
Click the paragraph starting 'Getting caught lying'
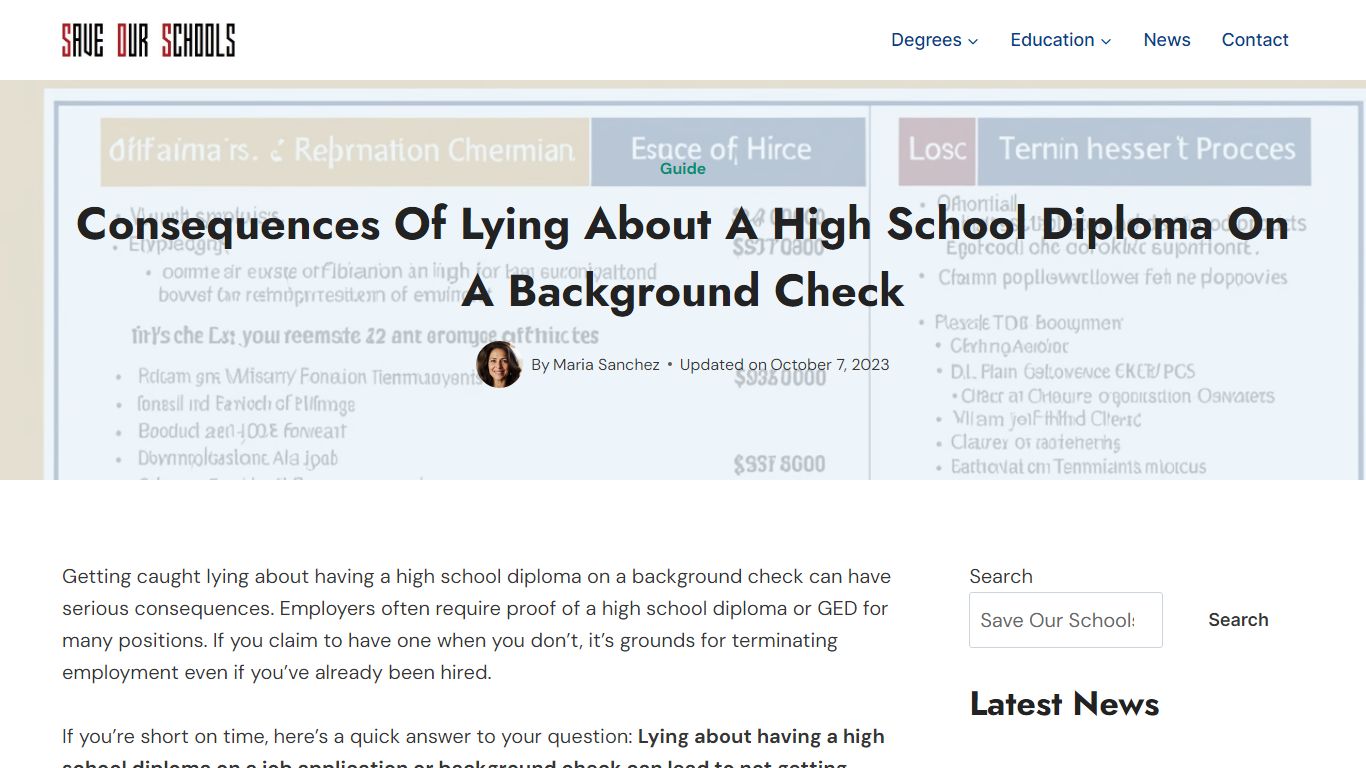tap(476, 624)
